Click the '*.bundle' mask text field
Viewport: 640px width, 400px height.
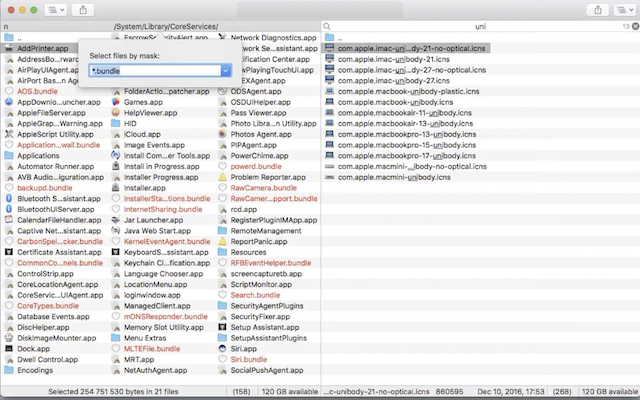[x=150, y=71]
